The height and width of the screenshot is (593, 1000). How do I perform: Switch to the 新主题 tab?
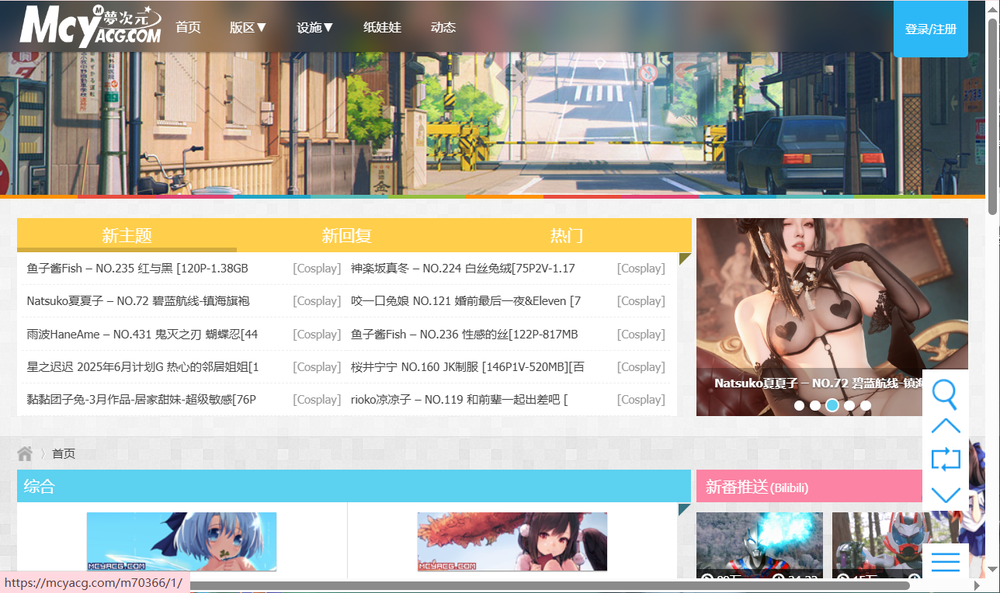coord(127,235)
